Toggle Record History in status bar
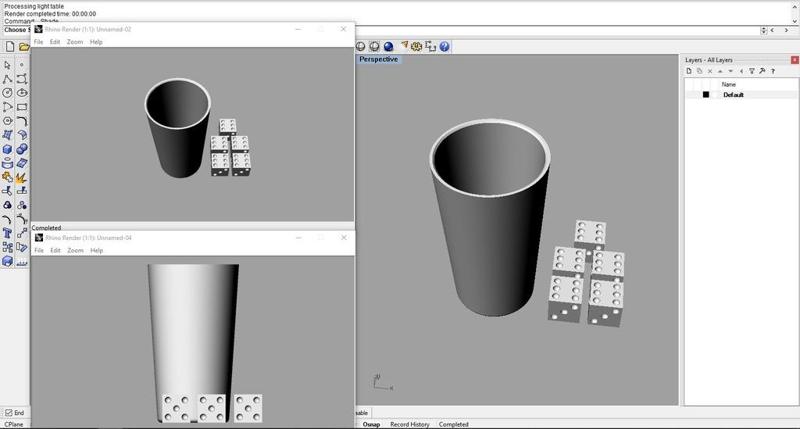 click(x=410, y=424)
